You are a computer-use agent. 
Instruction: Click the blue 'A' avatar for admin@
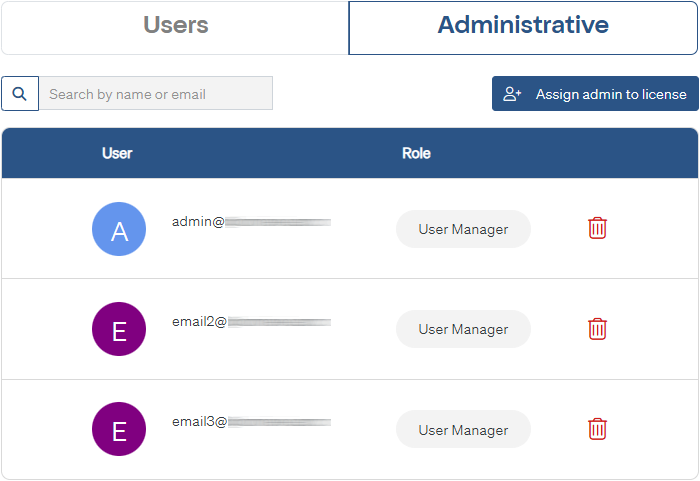tap(119, 230)
